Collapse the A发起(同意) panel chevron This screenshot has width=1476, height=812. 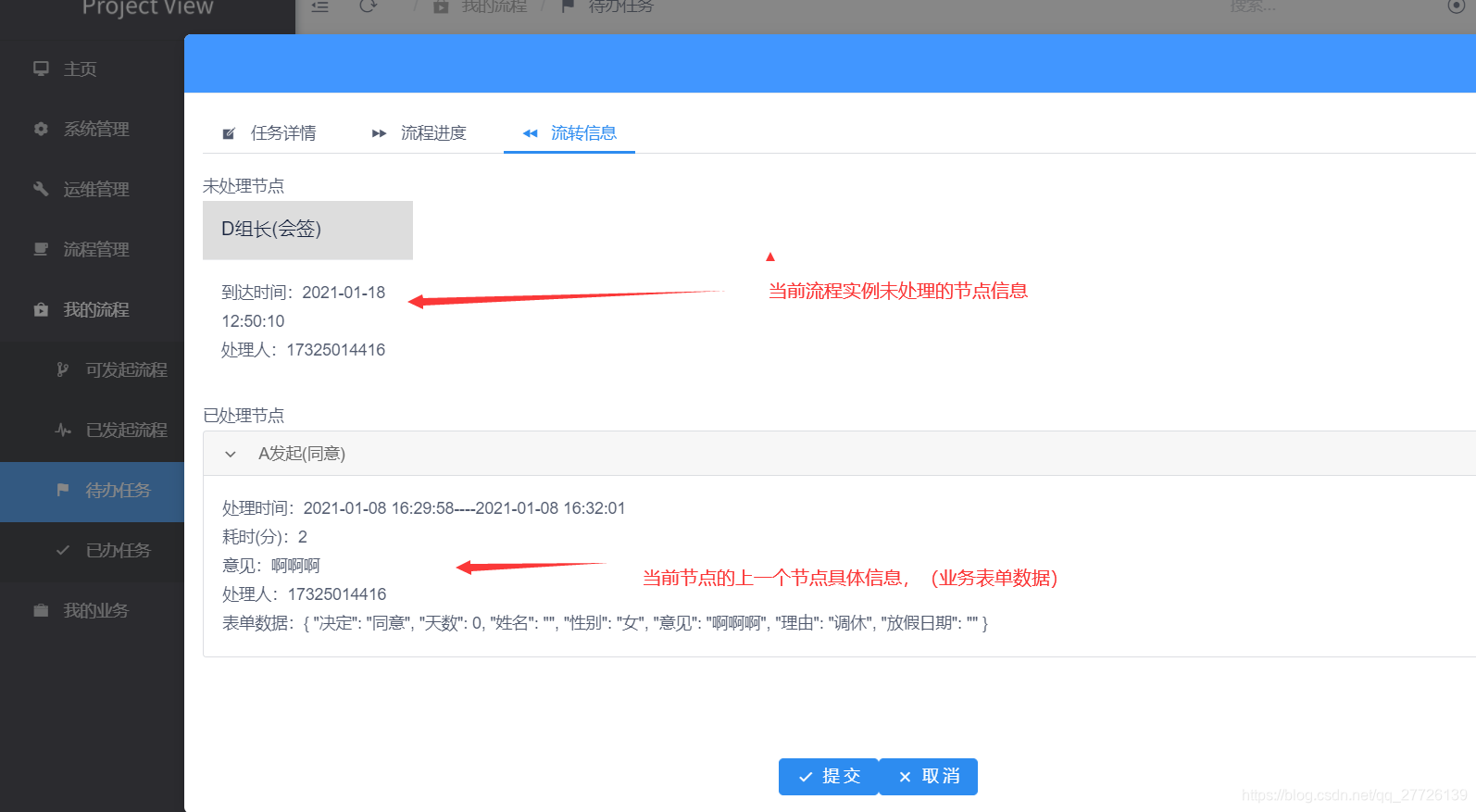pyautogui.click(x=231, y=454)
